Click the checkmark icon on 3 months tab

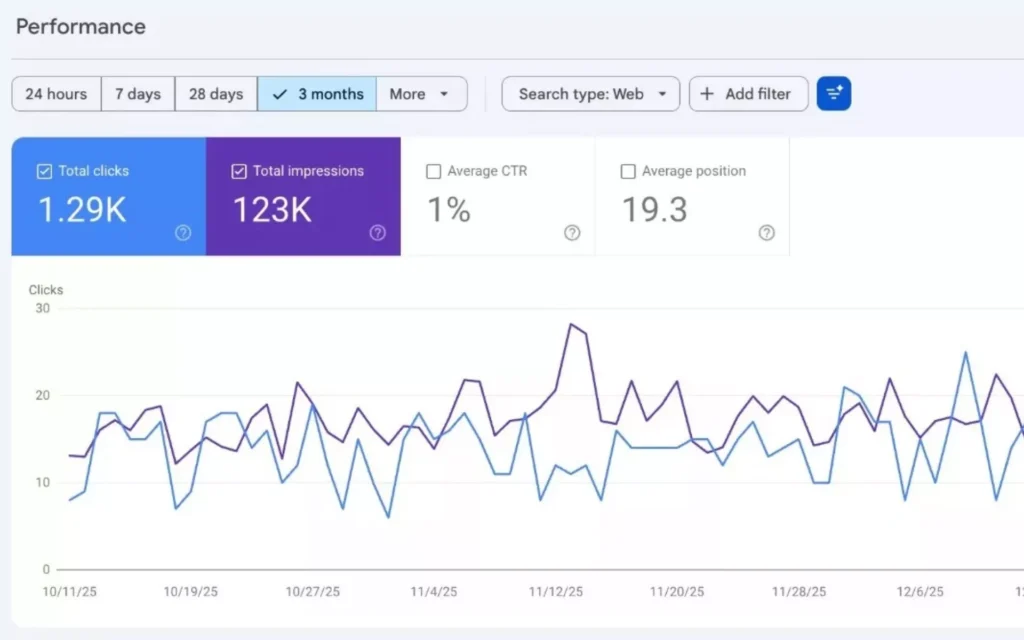tap(279, 93)
